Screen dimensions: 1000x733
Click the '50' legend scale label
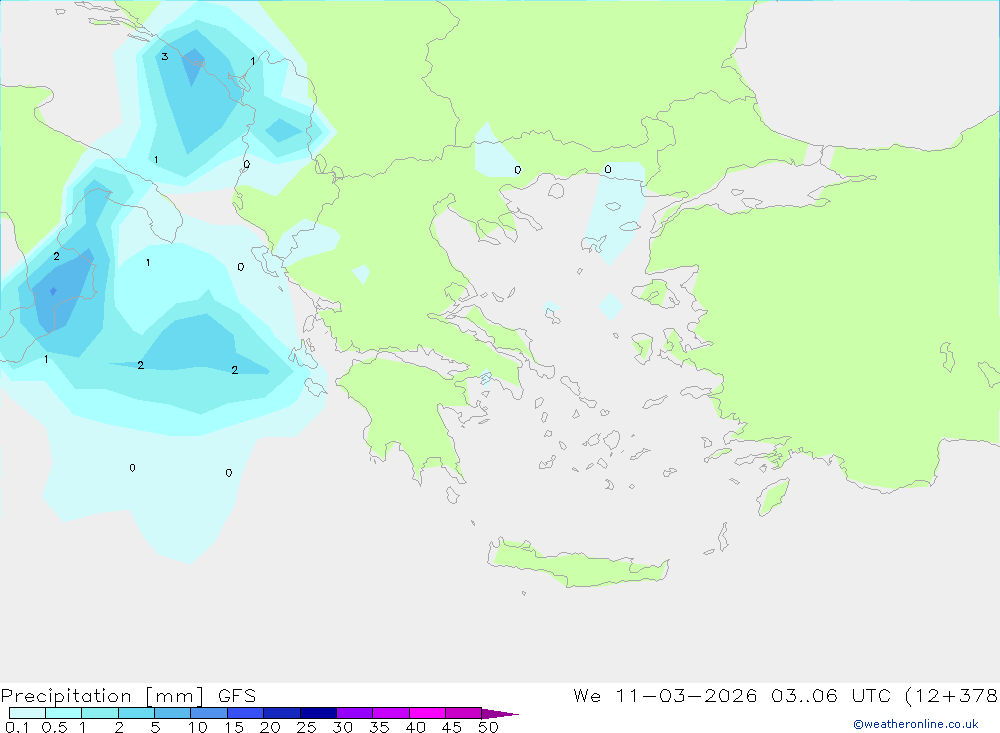pos(489,727)
